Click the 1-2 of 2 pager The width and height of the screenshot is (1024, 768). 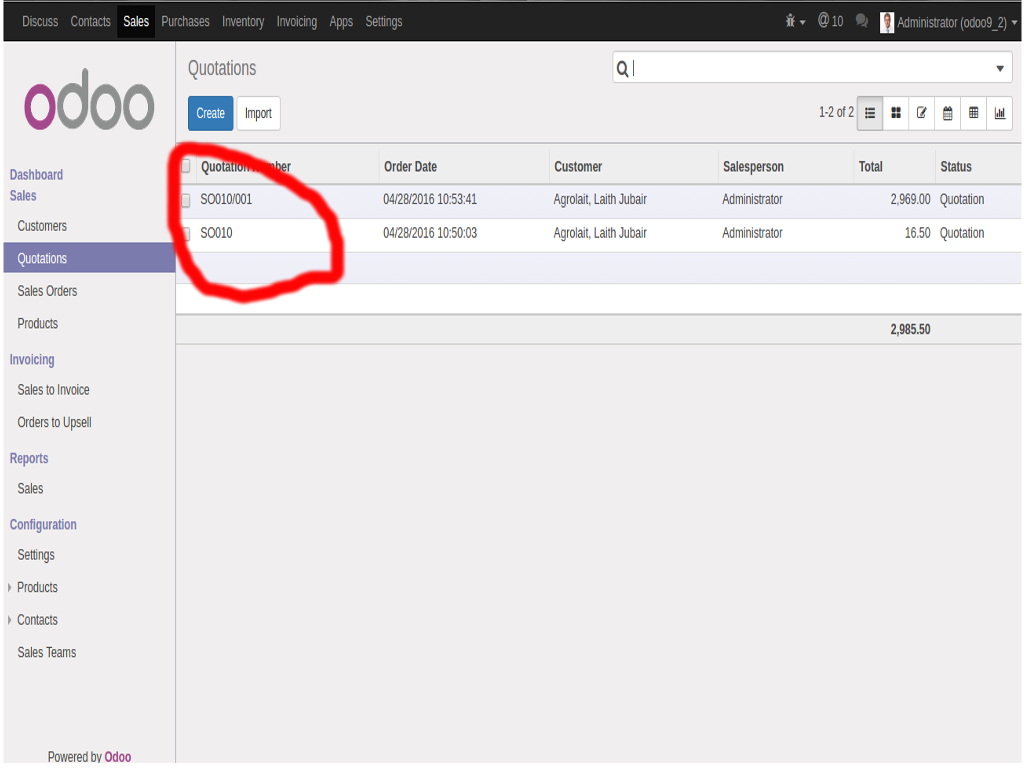(836, 112)
